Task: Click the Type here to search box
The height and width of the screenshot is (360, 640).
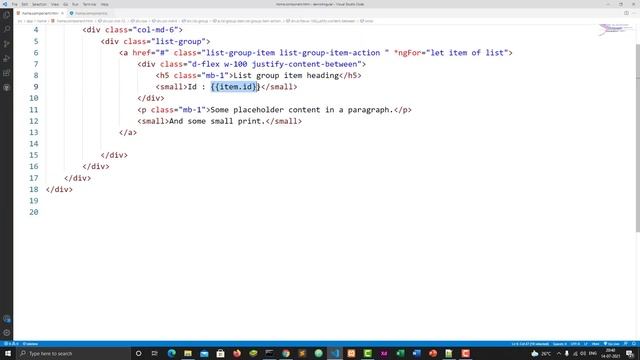Action: point(73,353)
